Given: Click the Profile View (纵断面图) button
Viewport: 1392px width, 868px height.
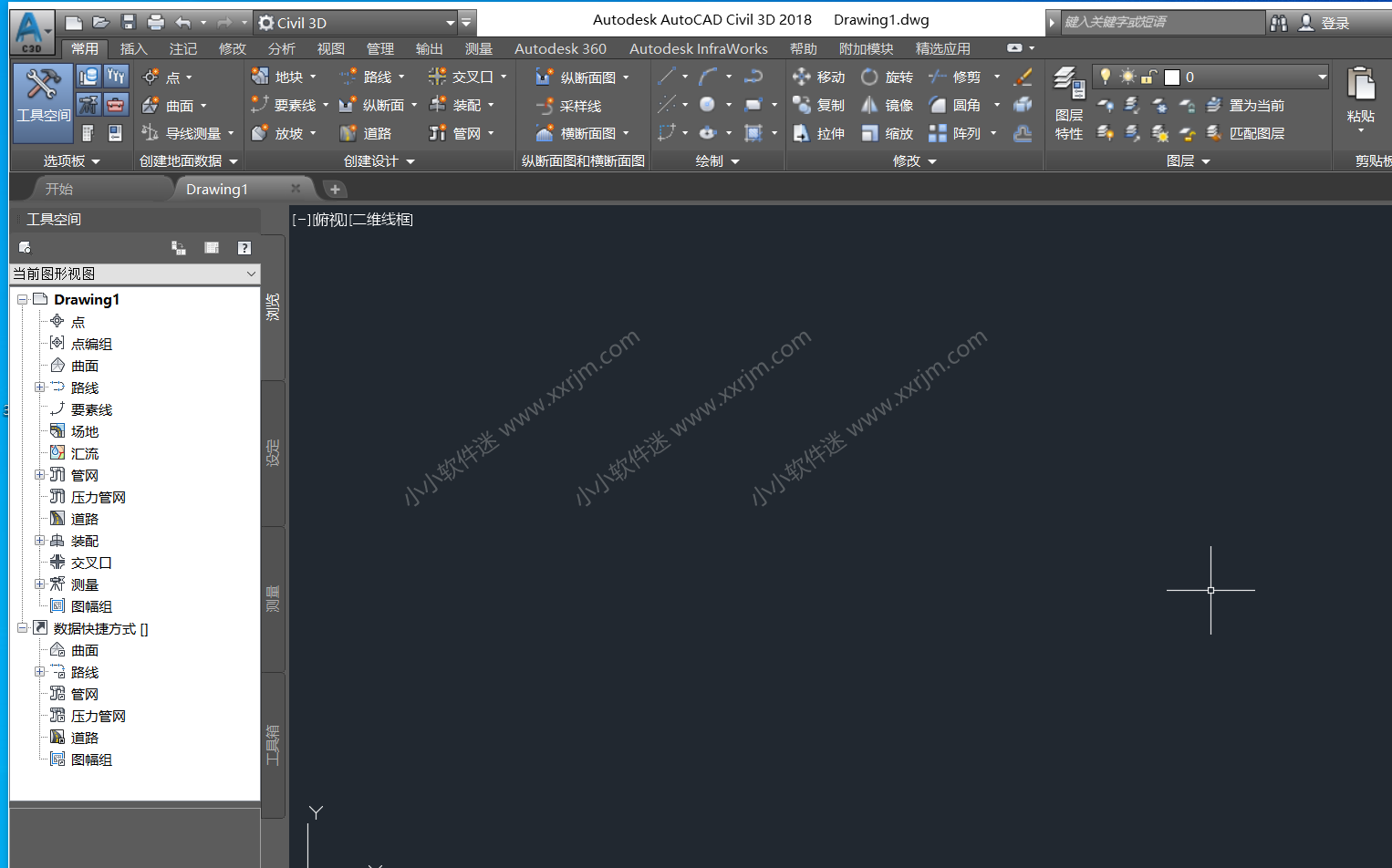Looking at the screenshot, I should pyautogui.click(x=582, y=77).
